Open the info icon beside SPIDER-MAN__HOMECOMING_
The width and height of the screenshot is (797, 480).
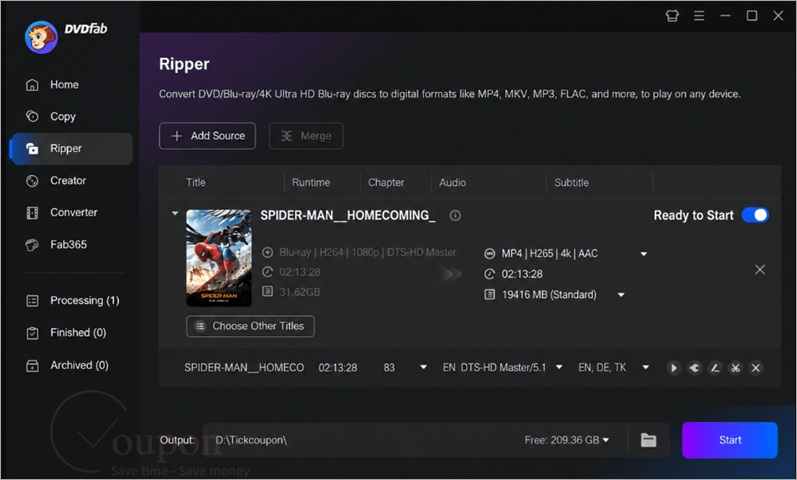[x=455, y=216]
